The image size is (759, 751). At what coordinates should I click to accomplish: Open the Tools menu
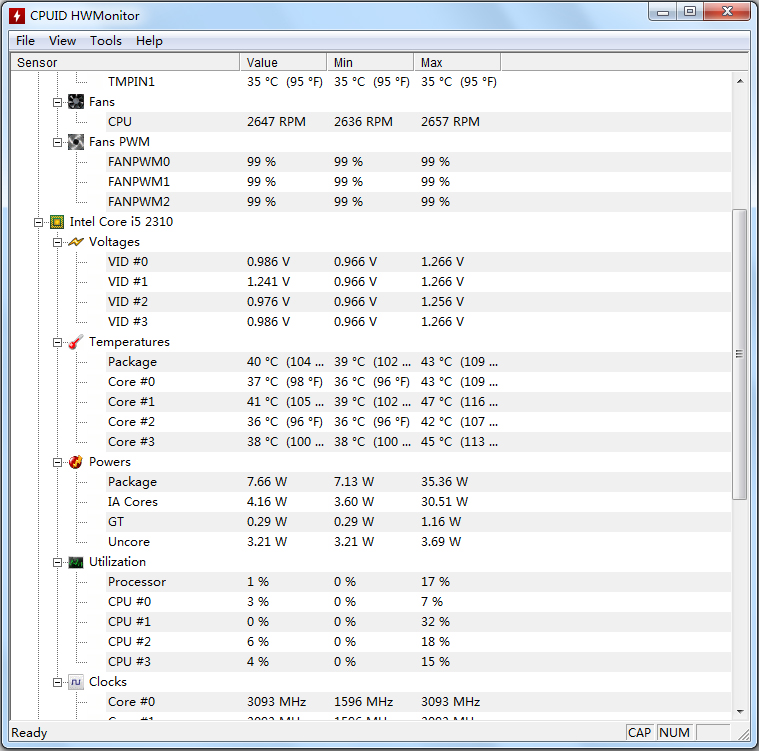coord(106,41)
